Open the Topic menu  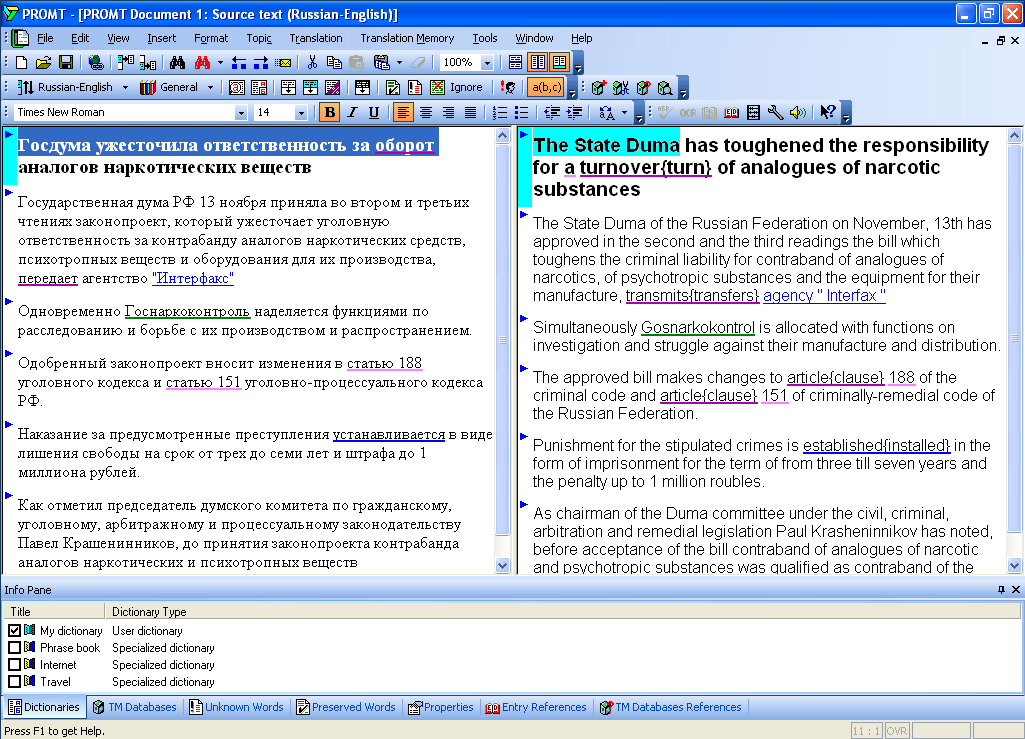(x=259, y=38)
